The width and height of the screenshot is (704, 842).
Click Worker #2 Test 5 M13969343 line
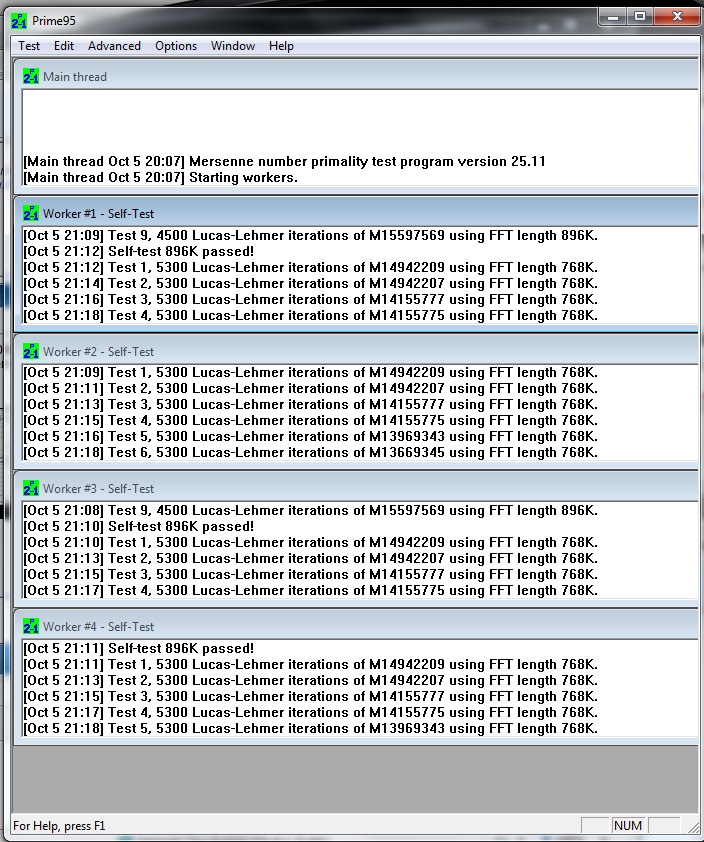pos(310,437)
